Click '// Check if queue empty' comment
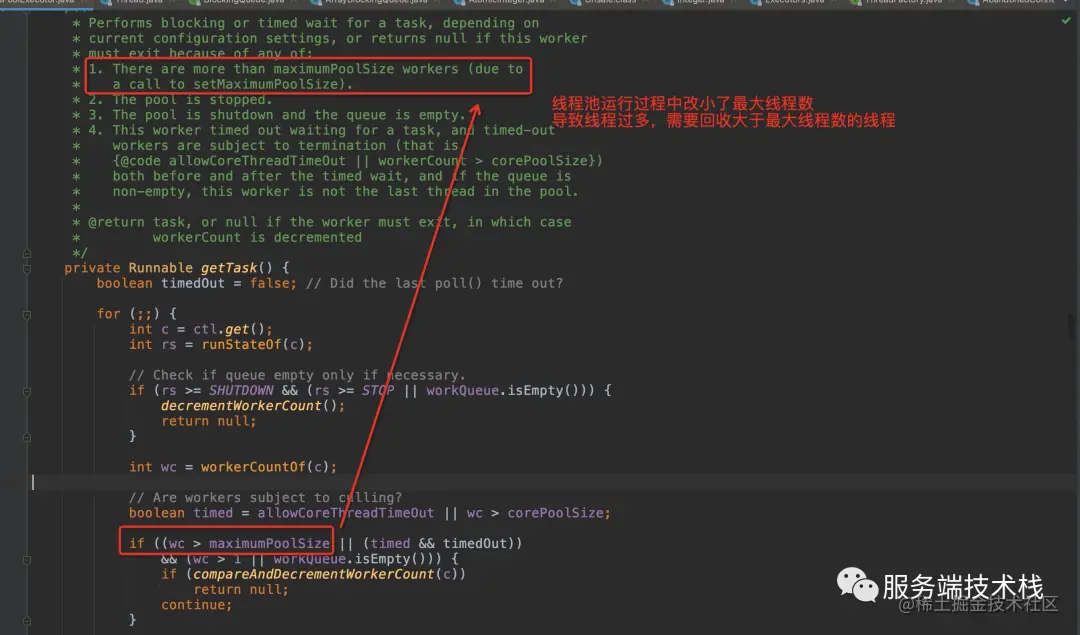The image size is (1080, 635). click(x=297, y=375)
